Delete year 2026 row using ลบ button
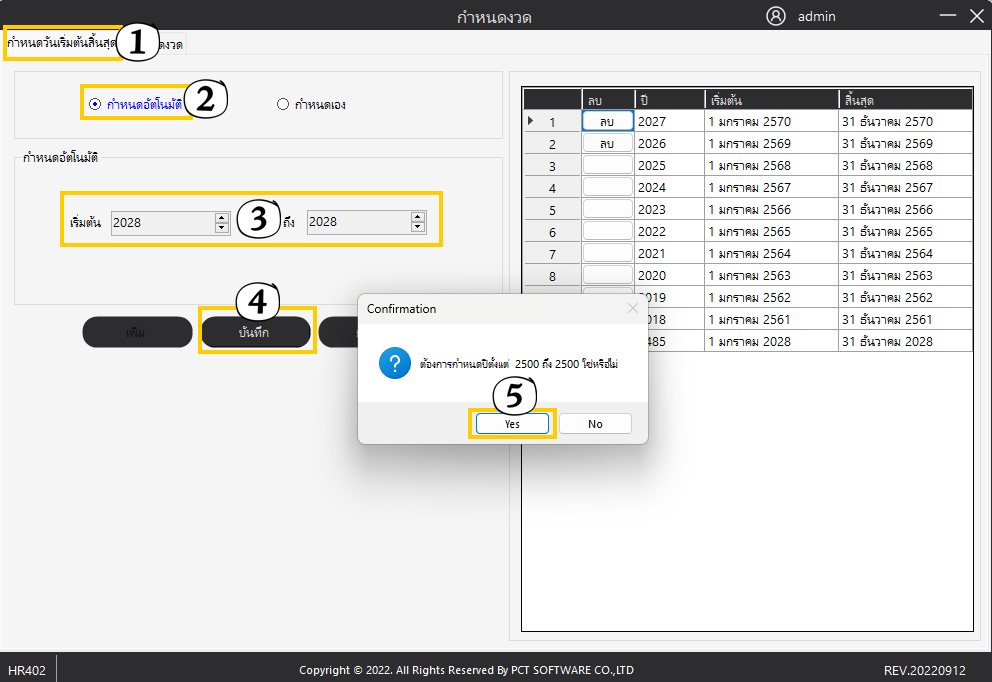The image size is (992, 682). coord(607,143)
